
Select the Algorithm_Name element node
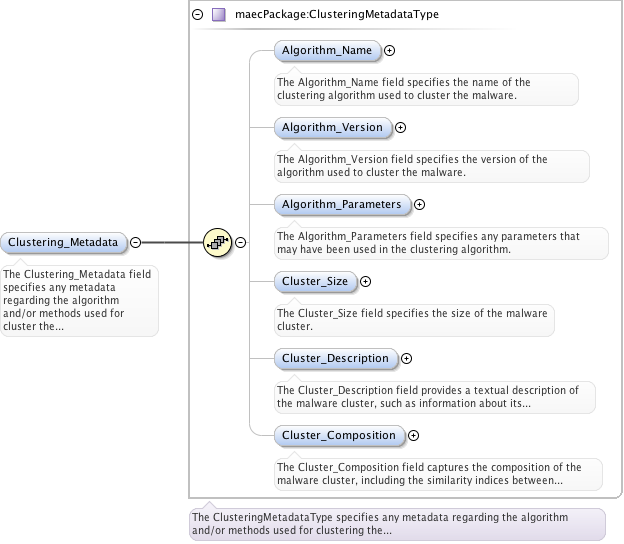327,50
